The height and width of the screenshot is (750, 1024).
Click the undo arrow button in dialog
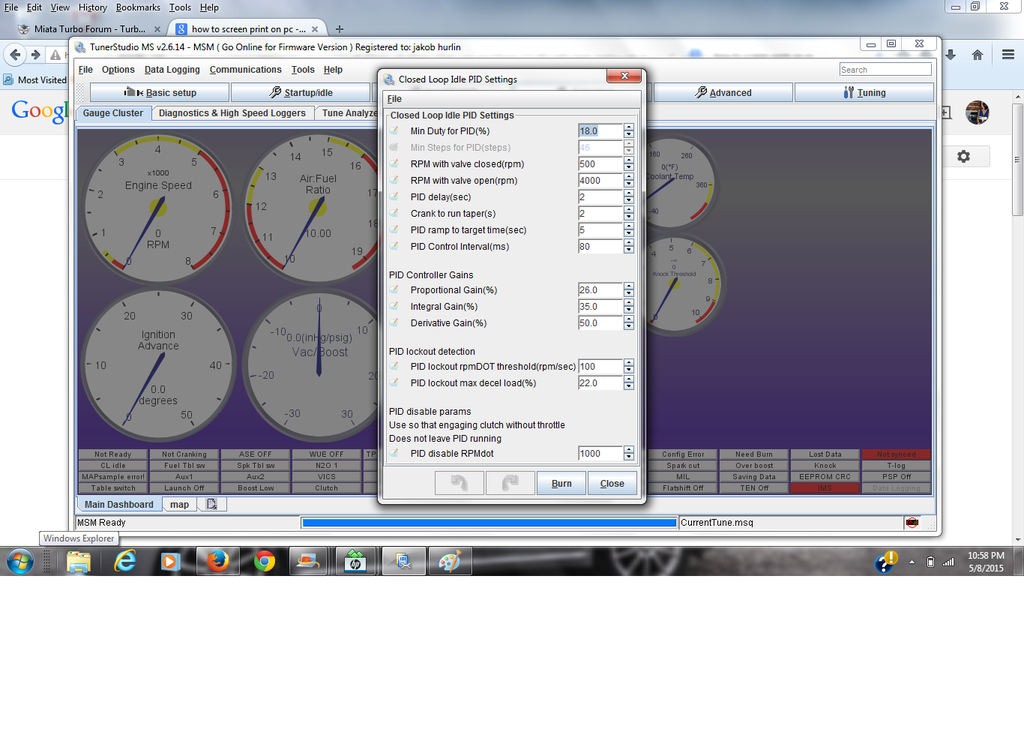[x=459, y=483]
